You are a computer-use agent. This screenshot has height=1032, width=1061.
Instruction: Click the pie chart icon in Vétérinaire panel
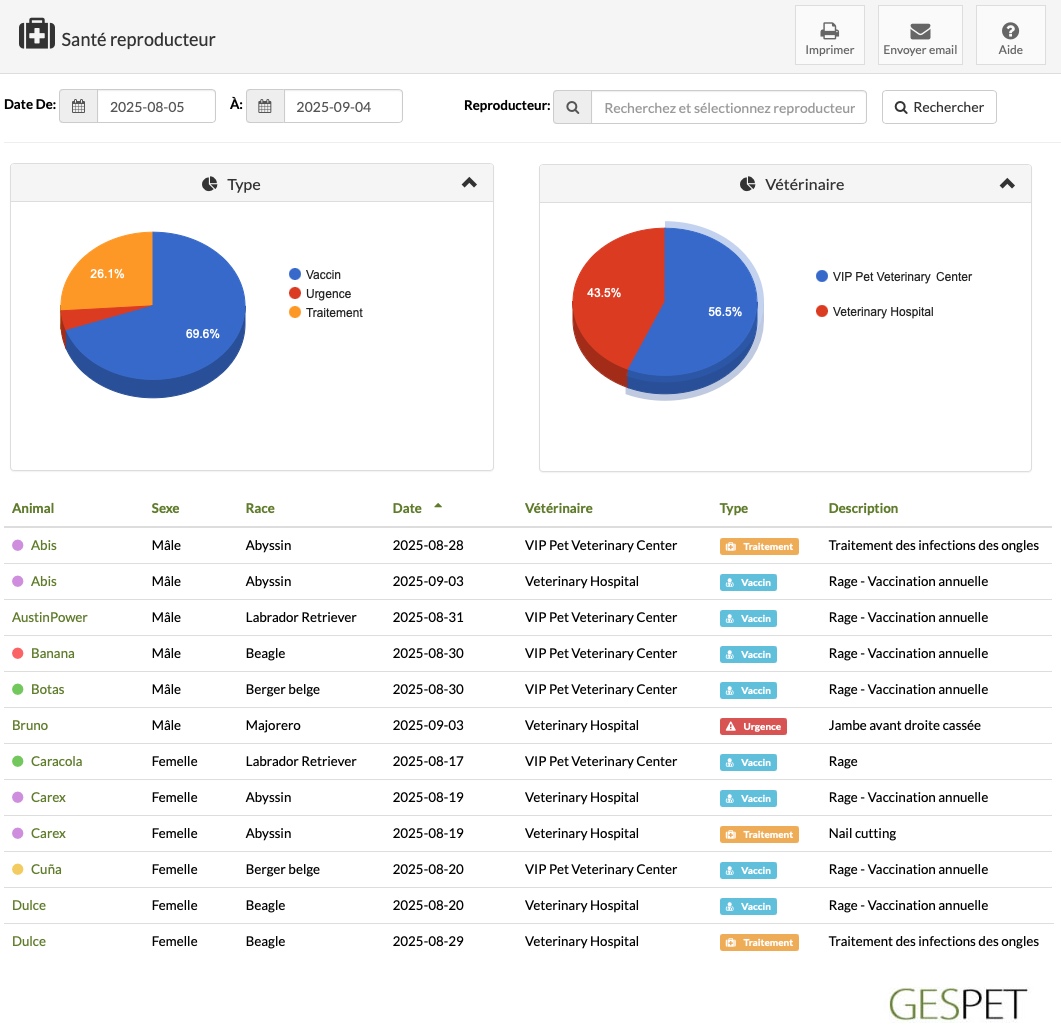747,184
